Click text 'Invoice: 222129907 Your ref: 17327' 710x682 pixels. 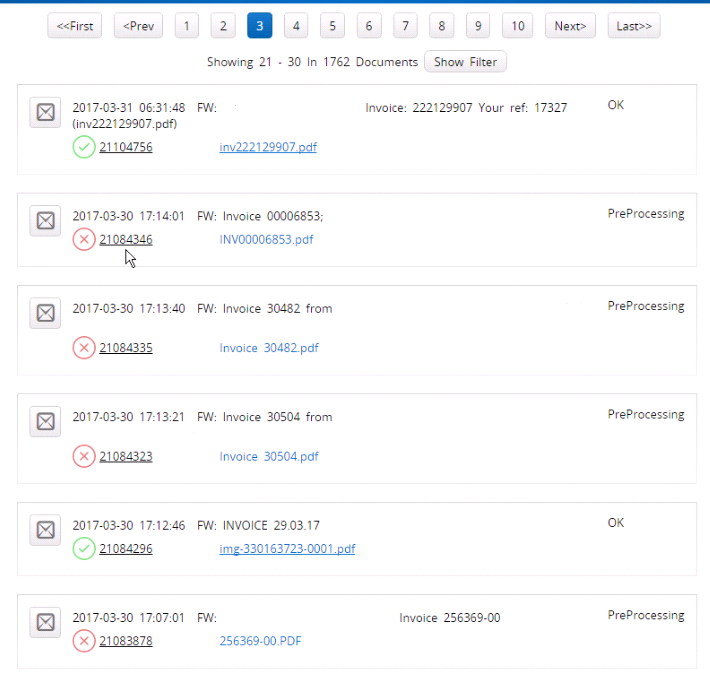[x=466, y=108]
